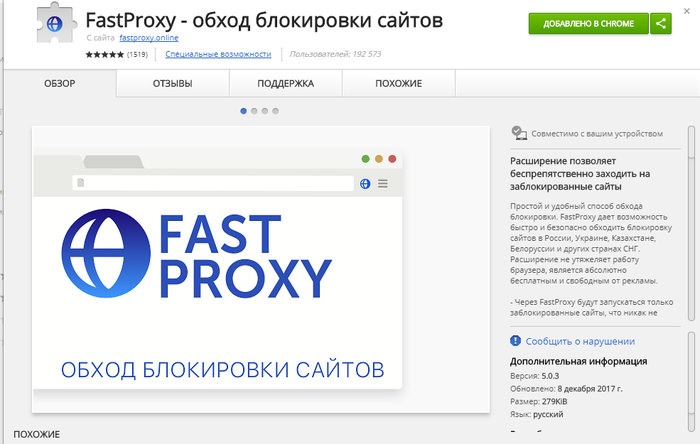The height and width of the screenshot is (444, 700).
Task: Select the second screenshot carousel dot
Action: click(x=254, y=111)
